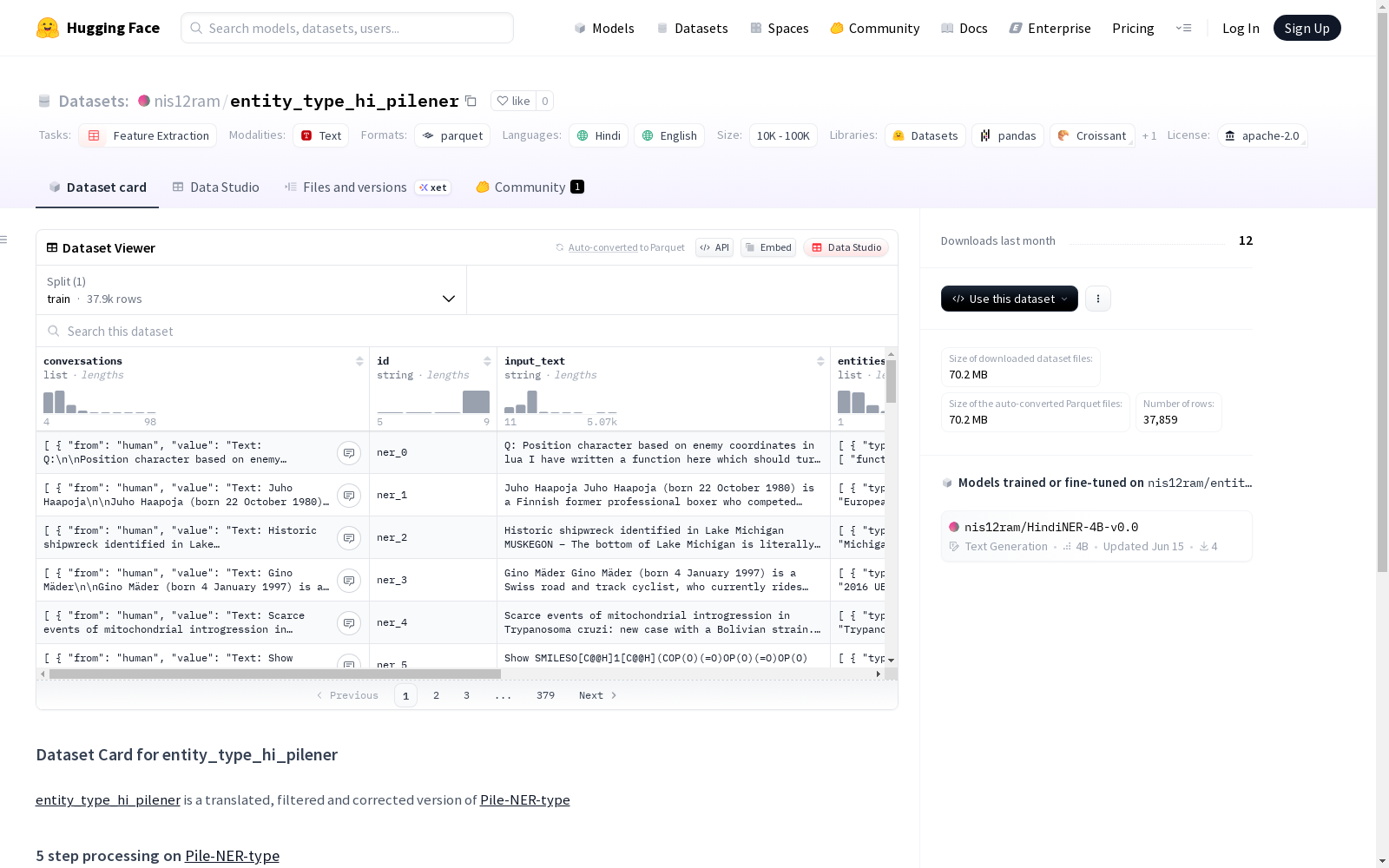Open Models in the top navigation
This screenshot has width=1389, height=868.
(604, 28)
